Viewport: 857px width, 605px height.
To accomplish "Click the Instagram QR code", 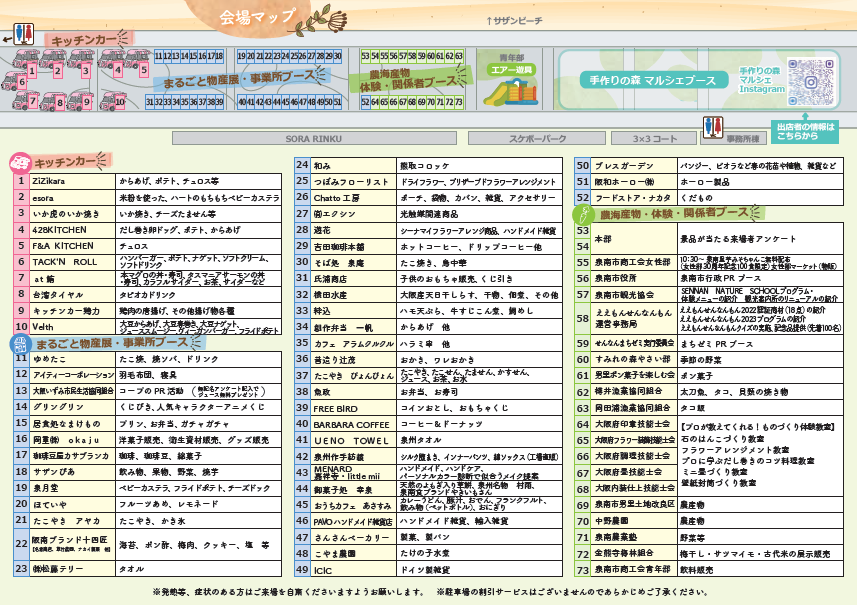I will (813, 78).
